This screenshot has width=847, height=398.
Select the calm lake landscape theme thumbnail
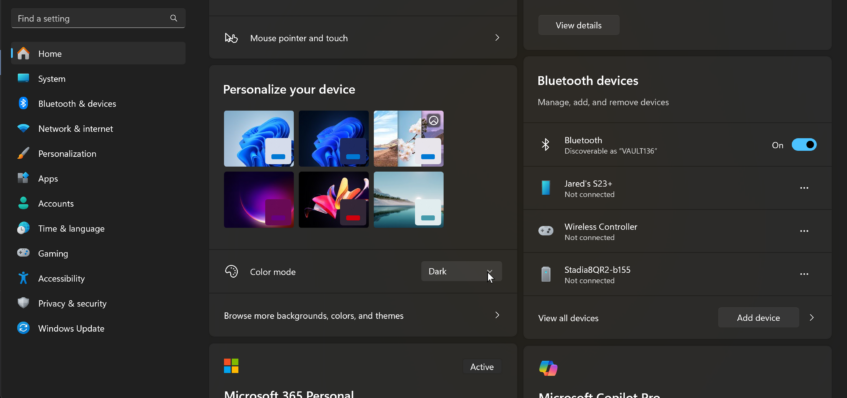click(x=408, y=200)
